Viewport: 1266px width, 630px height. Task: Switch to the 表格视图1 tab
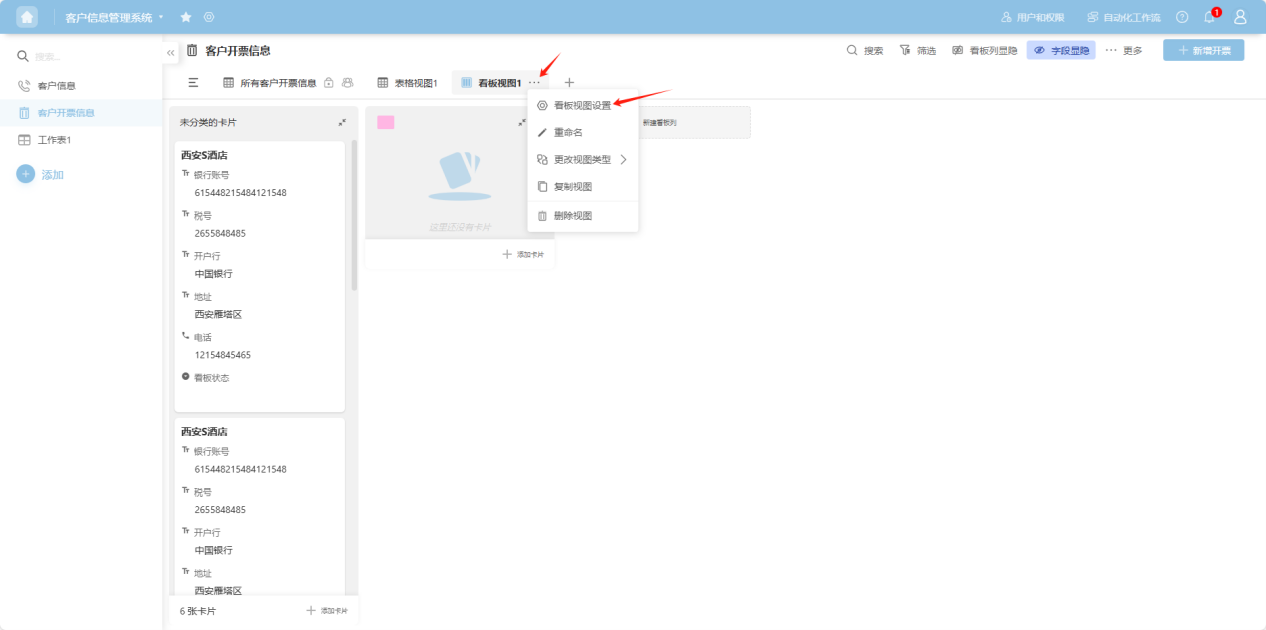[x=407, y=82]
